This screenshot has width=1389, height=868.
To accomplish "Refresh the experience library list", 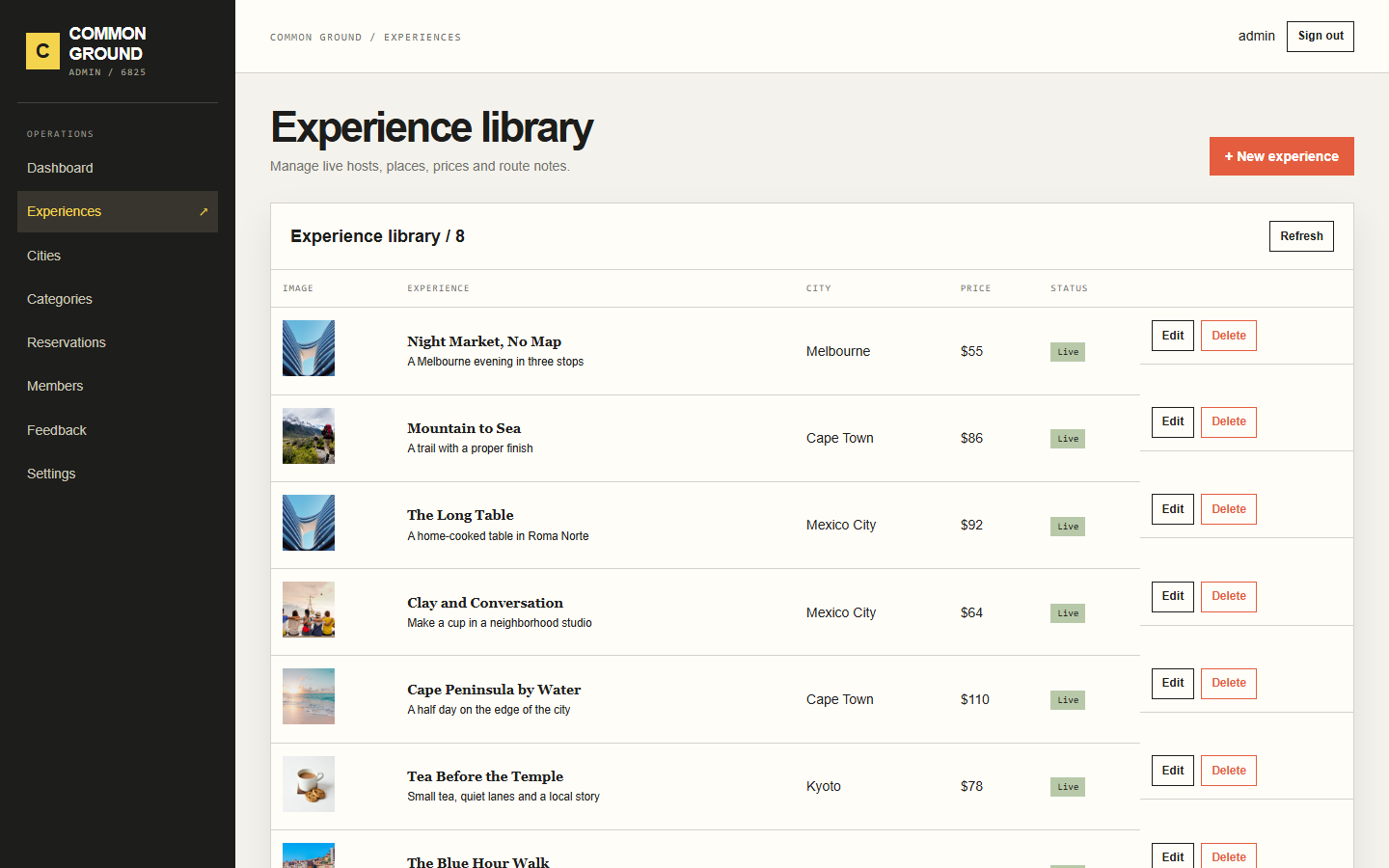I will 1301,236.
